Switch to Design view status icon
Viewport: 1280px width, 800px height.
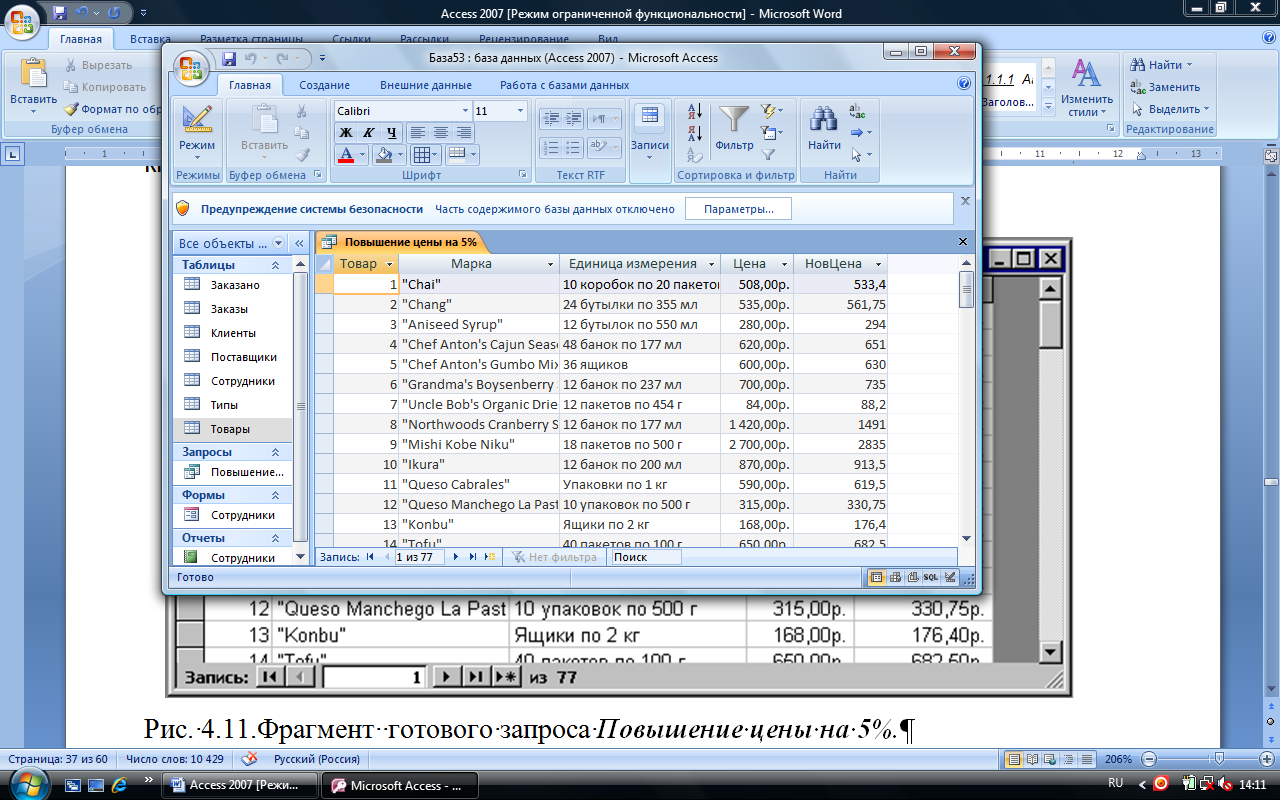[x=950, y=577]
